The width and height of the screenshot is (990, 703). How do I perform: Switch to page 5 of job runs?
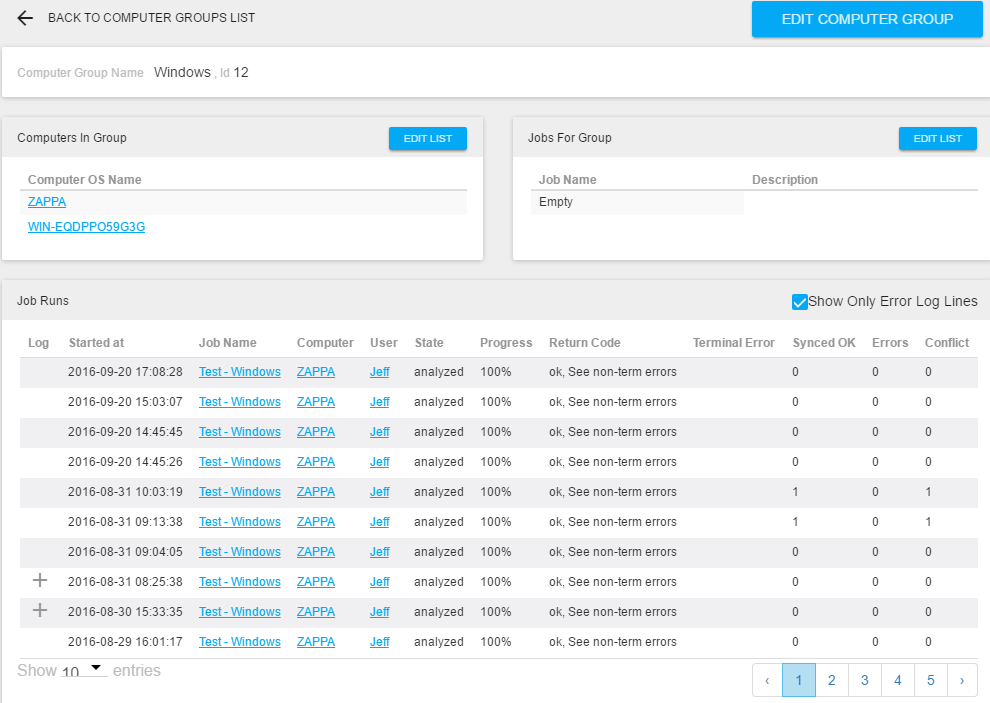[930, 680]
